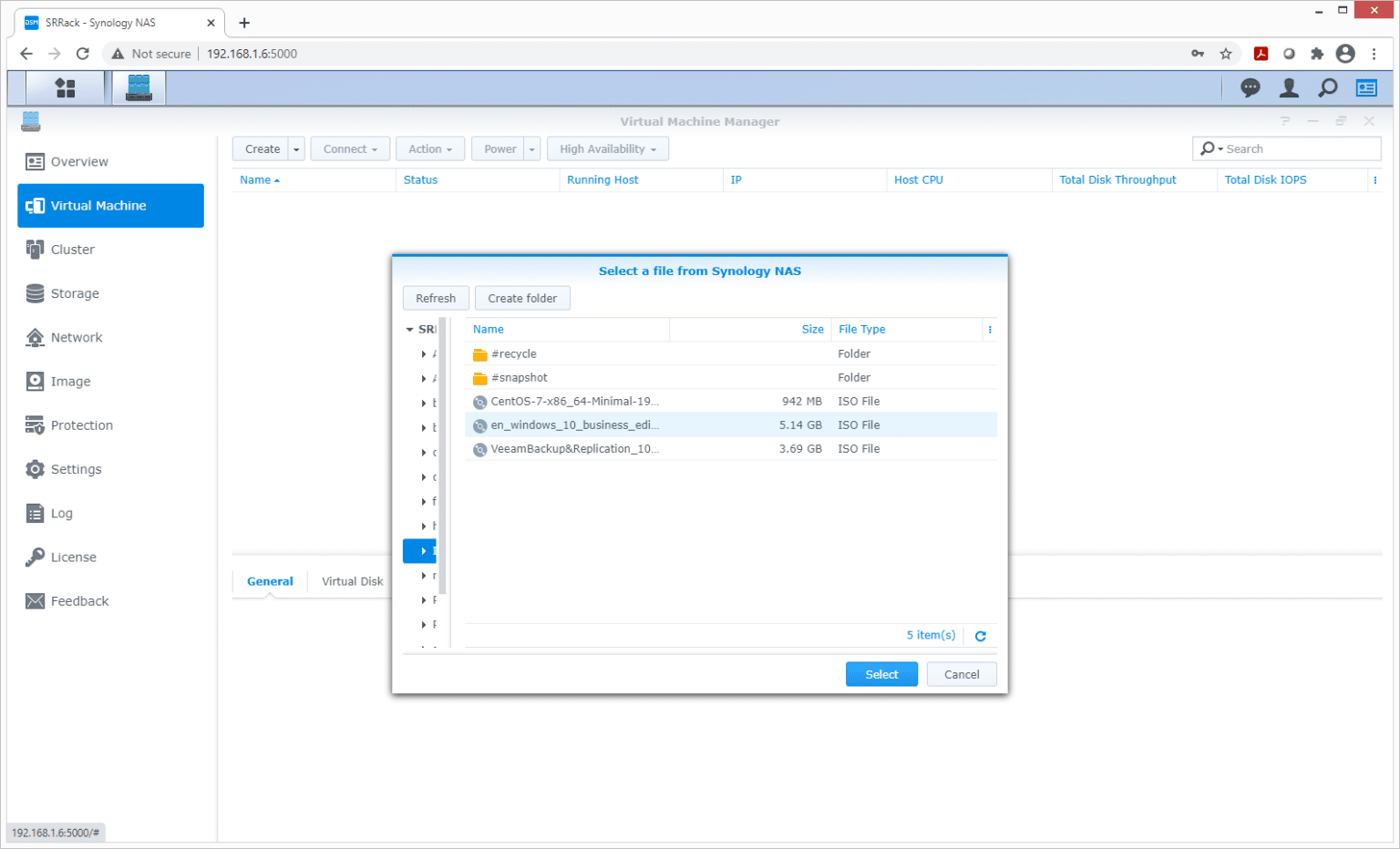Screen dimensions: 1400x849
Task: Select the en_windows_10_business ISO file
Action: coord(731,425)
